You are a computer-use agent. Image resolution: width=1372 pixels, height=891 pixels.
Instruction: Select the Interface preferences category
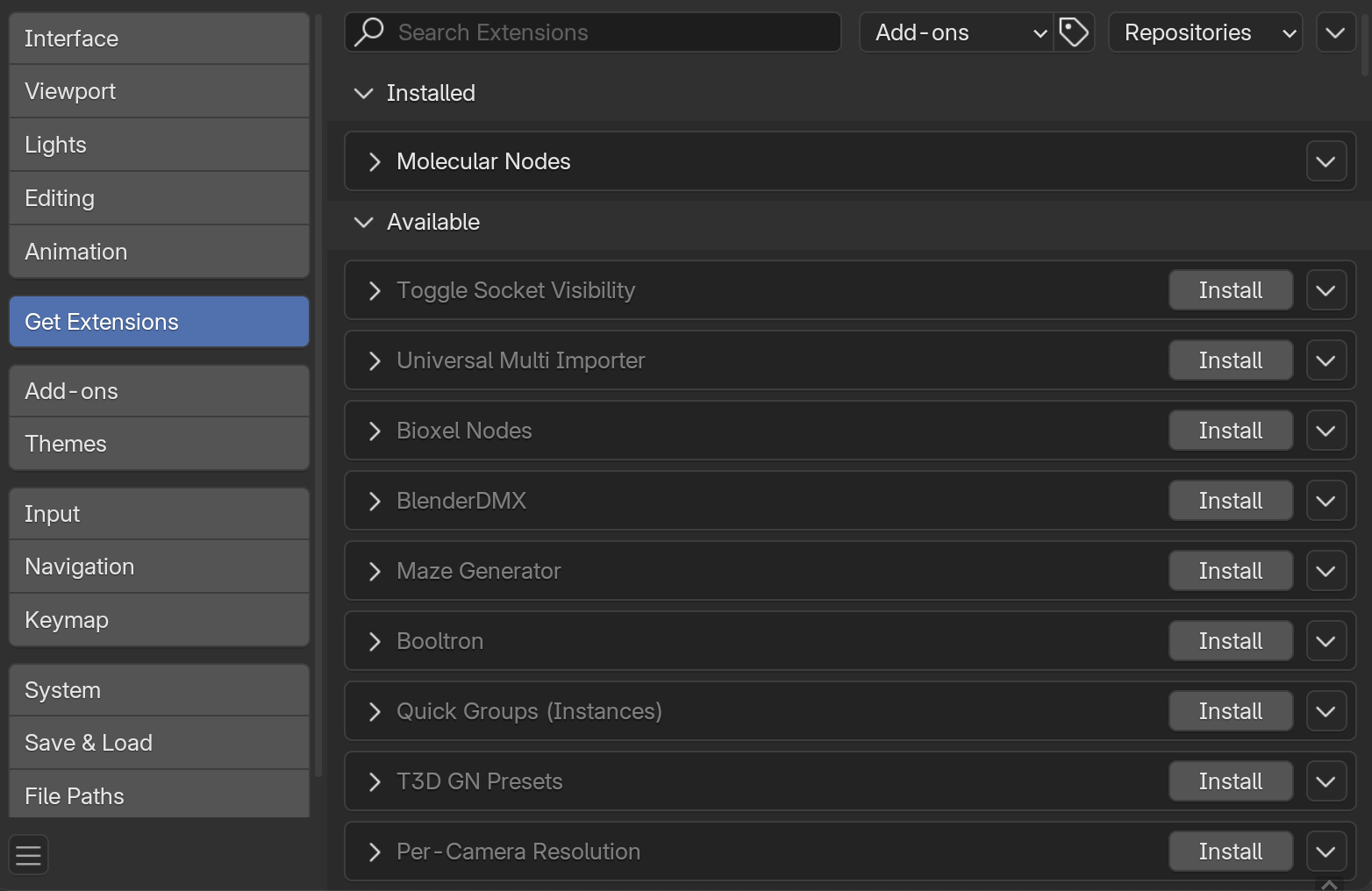tap(158, 39)
